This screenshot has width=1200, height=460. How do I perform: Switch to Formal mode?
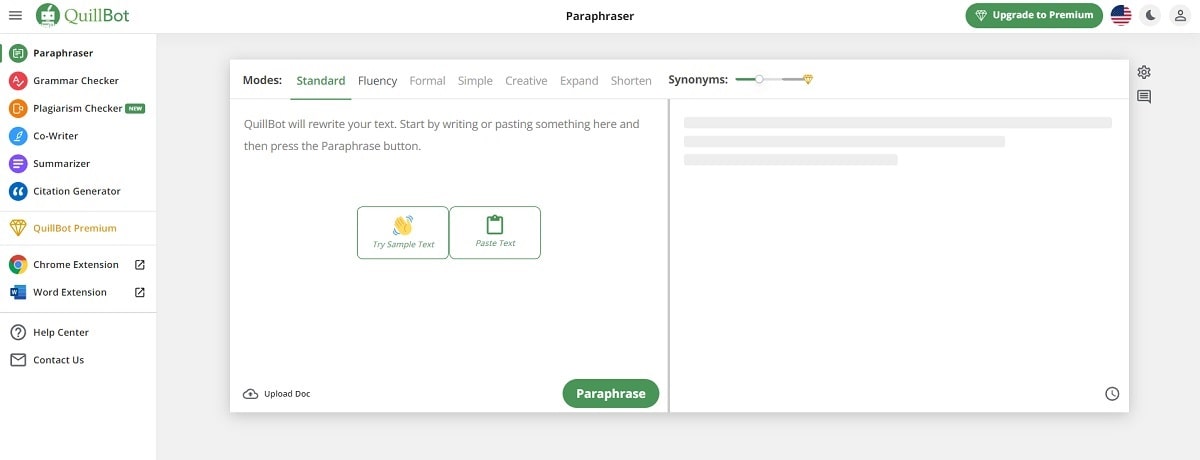click(x=427, y=81)
